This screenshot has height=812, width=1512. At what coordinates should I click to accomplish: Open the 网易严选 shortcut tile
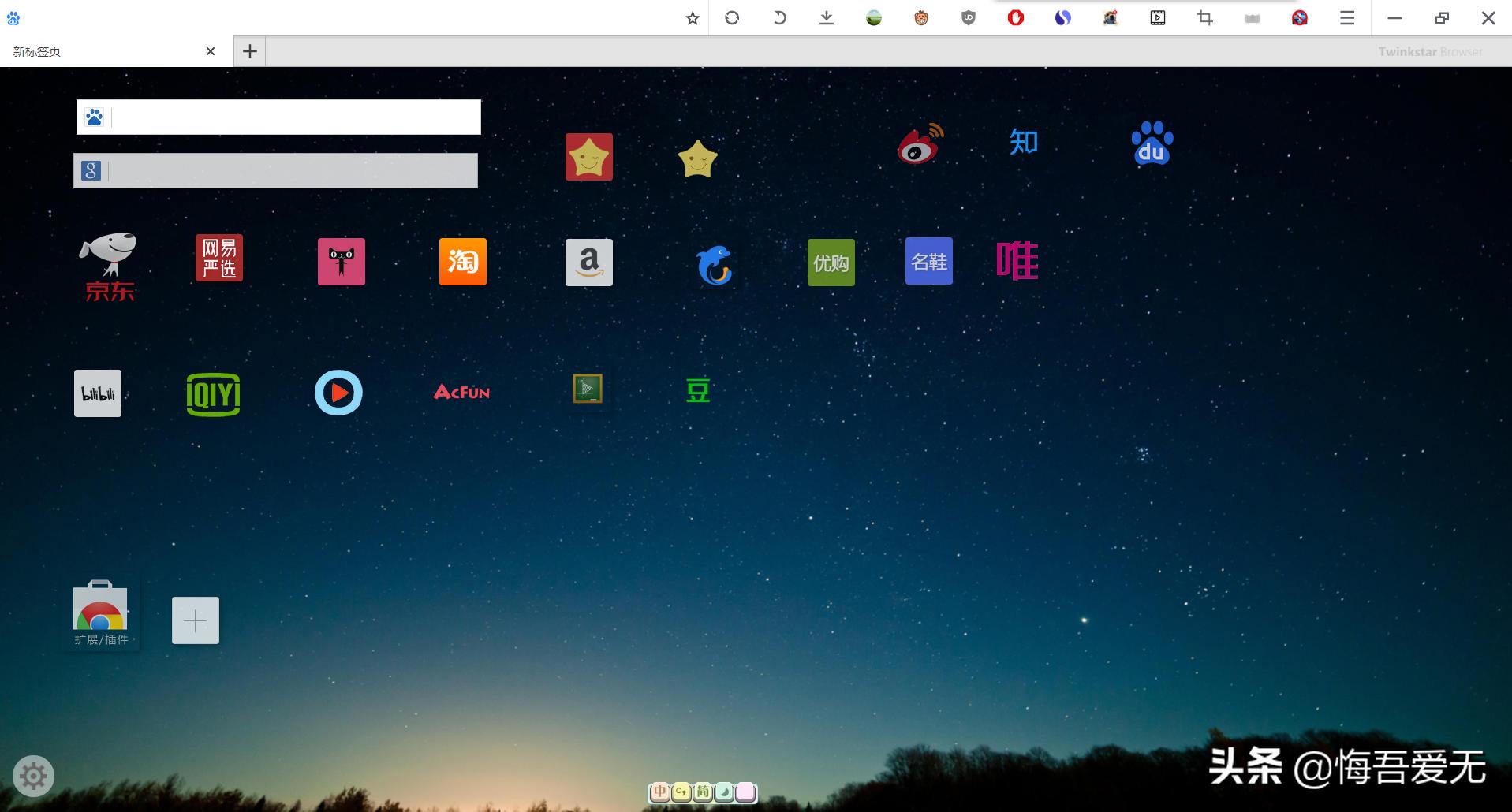coord(219,258)
